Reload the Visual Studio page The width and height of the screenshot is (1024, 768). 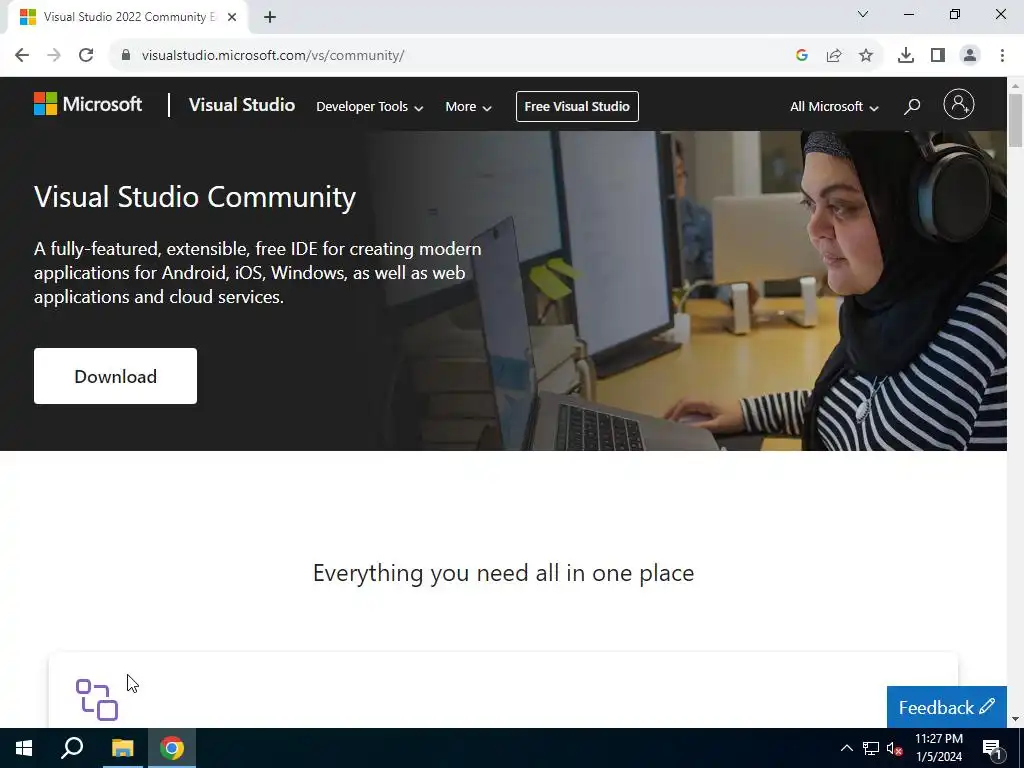86,55
